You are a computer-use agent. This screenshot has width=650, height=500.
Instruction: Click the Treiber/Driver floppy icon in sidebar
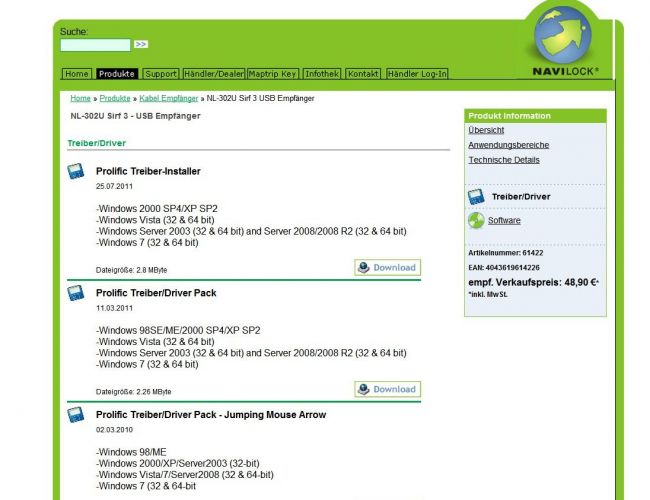[x=476, y=197]
